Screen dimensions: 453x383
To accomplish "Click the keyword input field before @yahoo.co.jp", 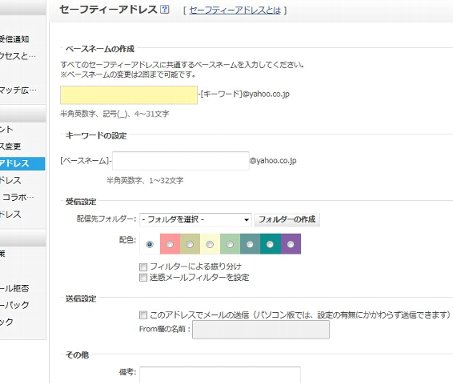I will click(181, 161).
